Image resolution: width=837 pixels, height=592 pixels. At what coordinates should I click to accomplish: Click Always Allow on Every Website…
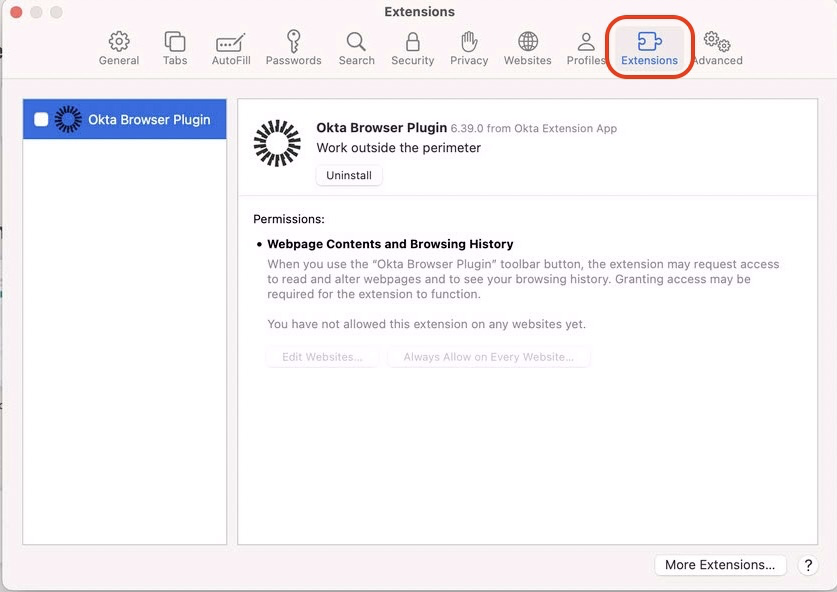[x=488, y=357]
